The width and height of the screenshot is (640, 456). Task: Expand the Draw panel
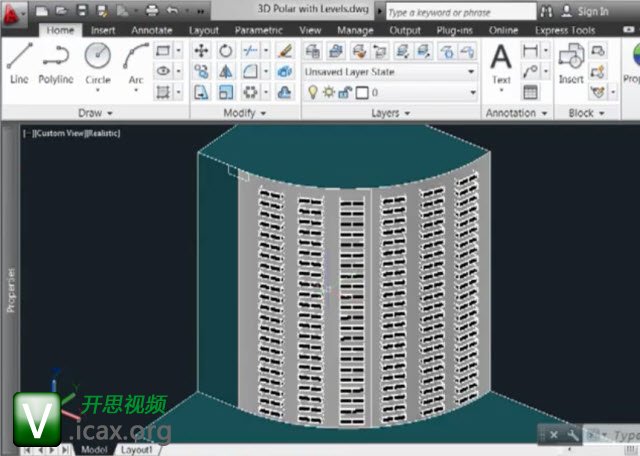click(x=96, y=113)
